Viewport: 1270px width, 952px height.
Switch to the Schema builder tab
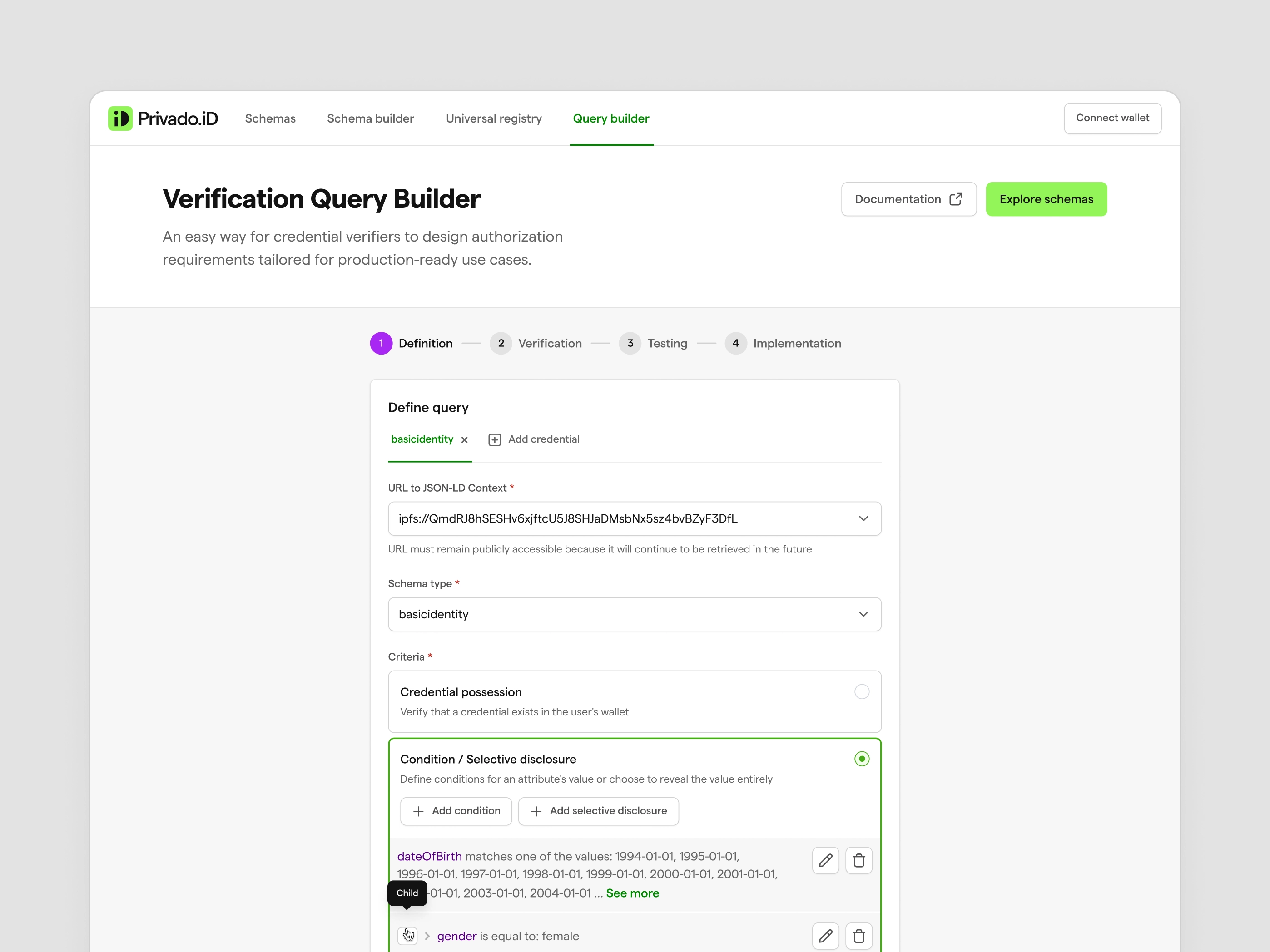(x=370, y=118)
